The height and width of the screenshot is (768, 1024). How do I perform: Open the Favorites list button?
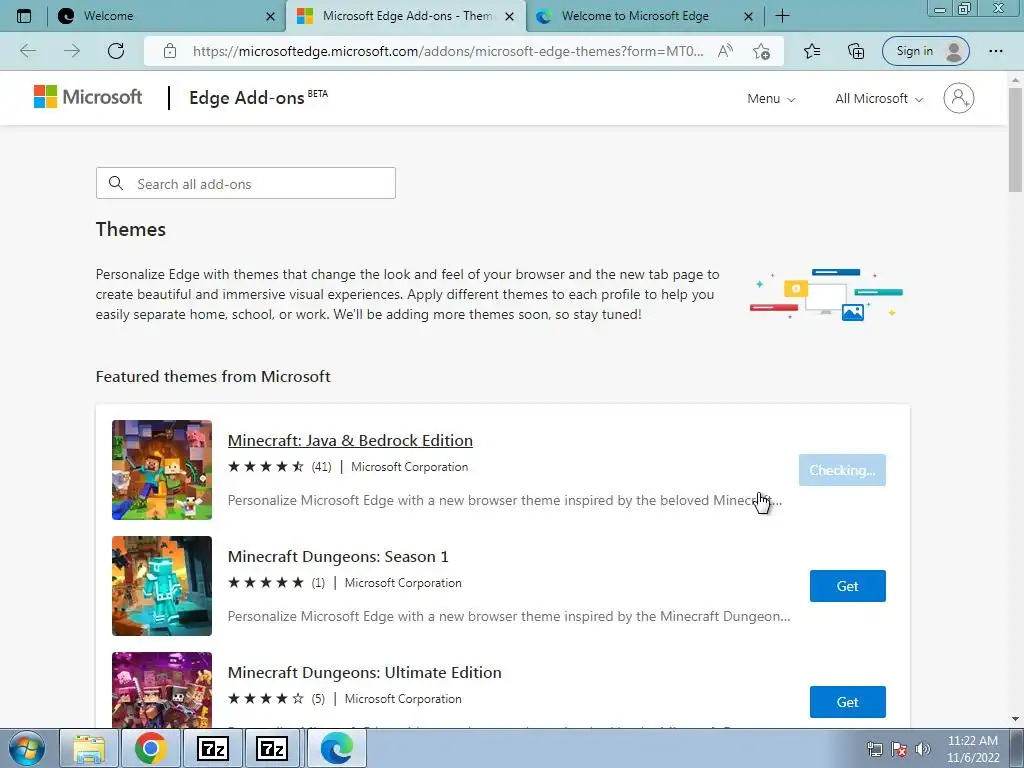[x=812, y=51]
